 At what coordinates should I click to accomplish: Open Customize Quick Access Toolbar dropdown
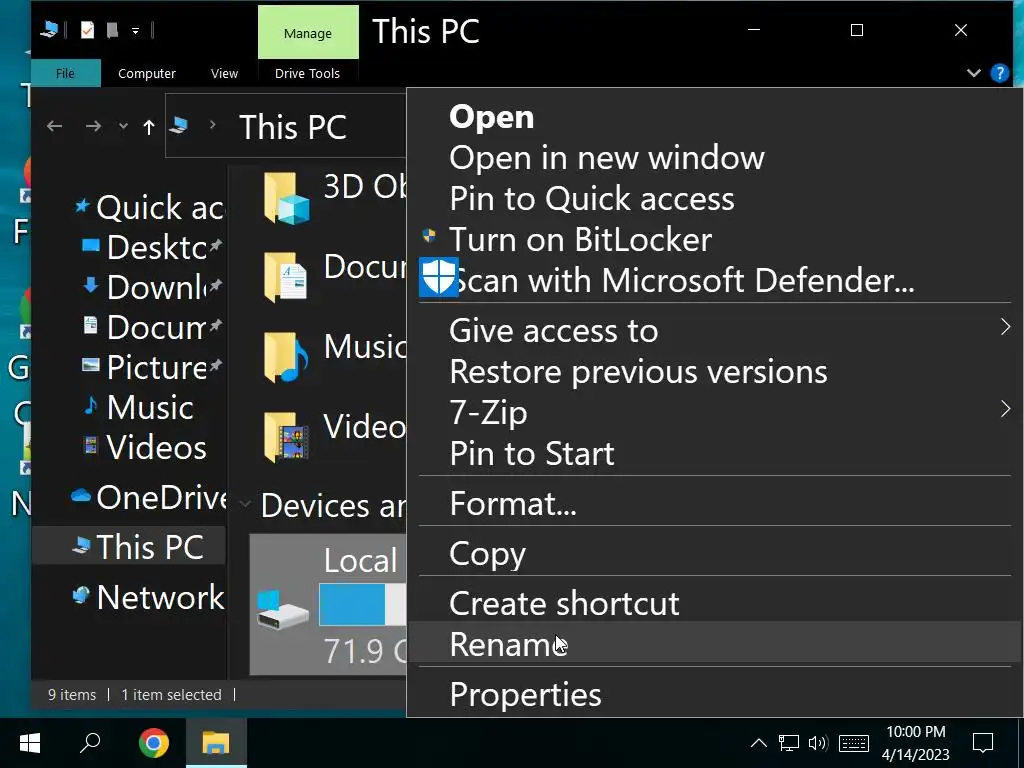point(135,31)
